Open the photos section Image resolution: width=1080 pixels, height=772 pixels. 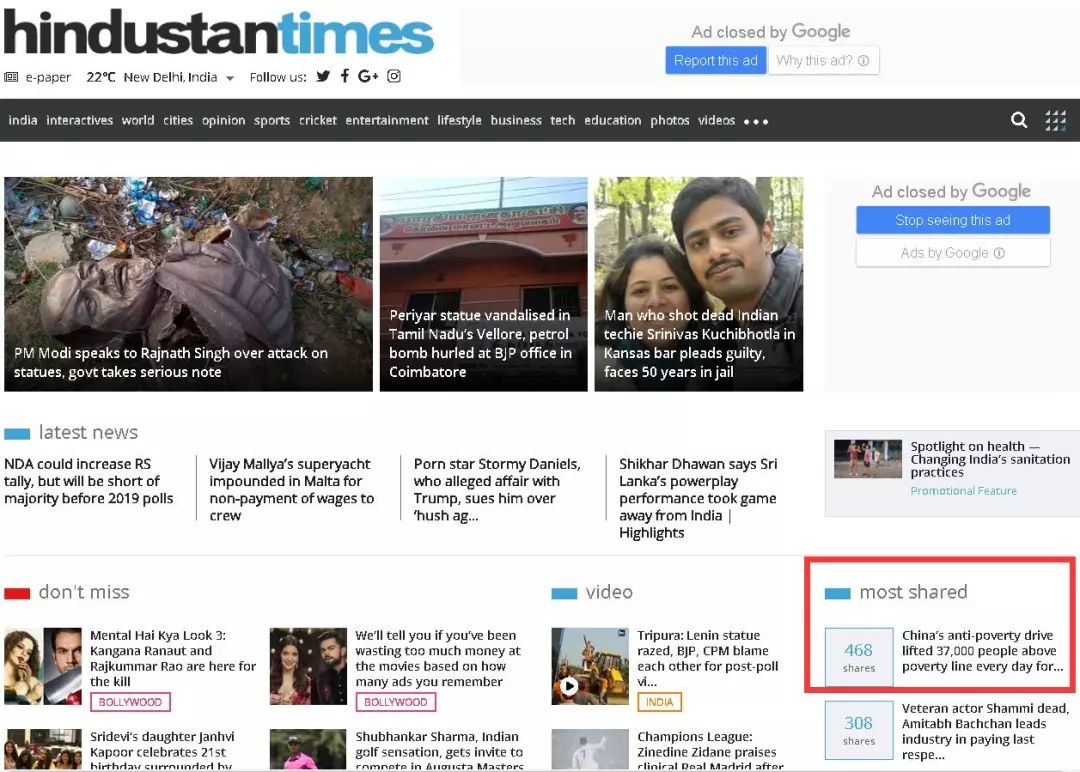(669, 121)
